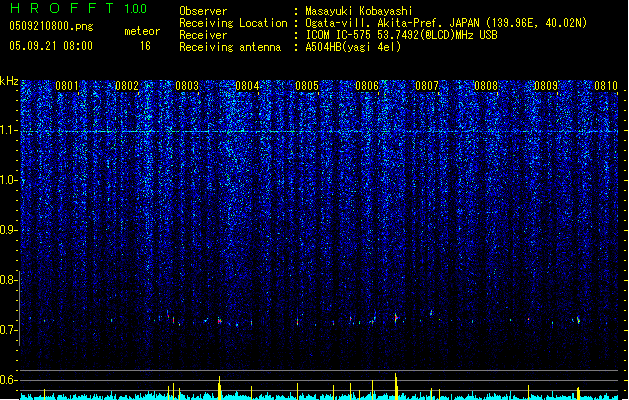
Task: Select the meteor count value 16
Action: tap(145, 46)
